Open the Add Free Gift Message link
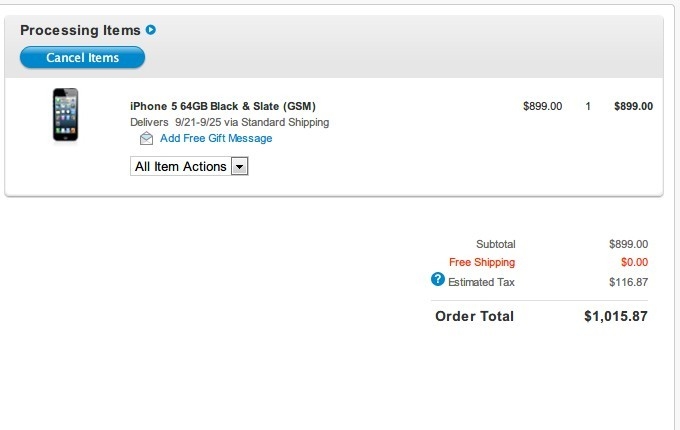 click(216, 139)
